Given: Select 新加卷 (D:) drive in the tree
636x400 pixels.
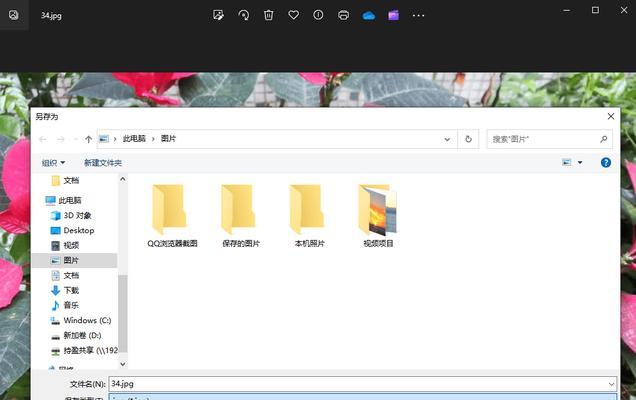Looking at the screenshot, I should coord(75,335).
